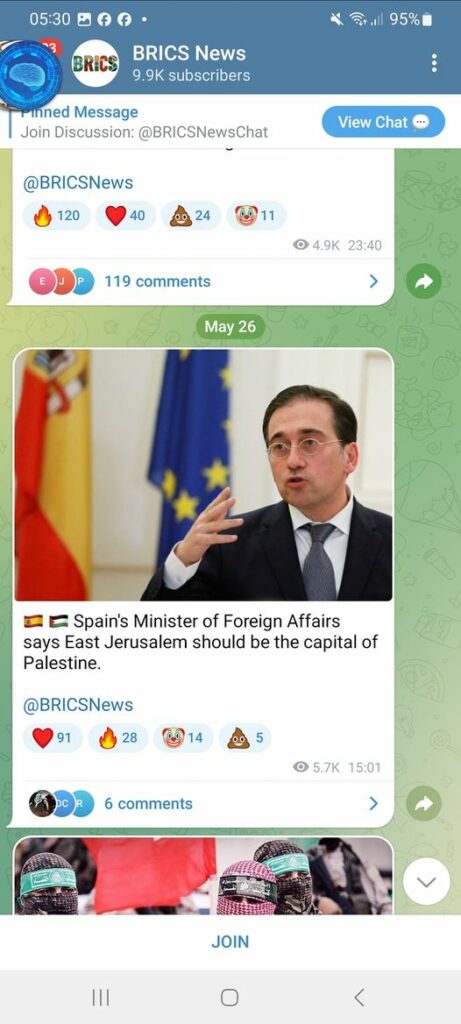Tap JOIN to join the channel
This screenshot has height=1024, width=461.
[x=230, y=942]
